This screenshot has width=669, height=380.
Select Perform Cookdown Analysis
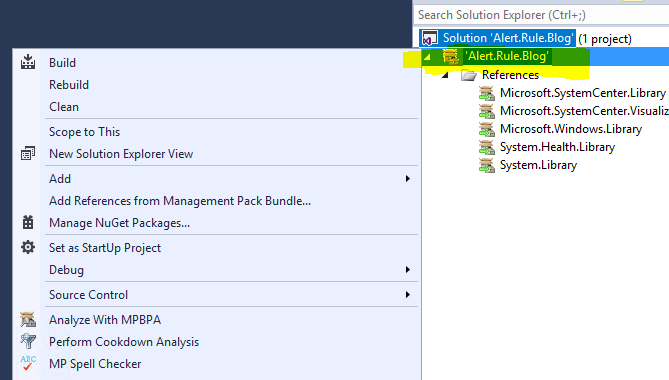click(124, 342)
